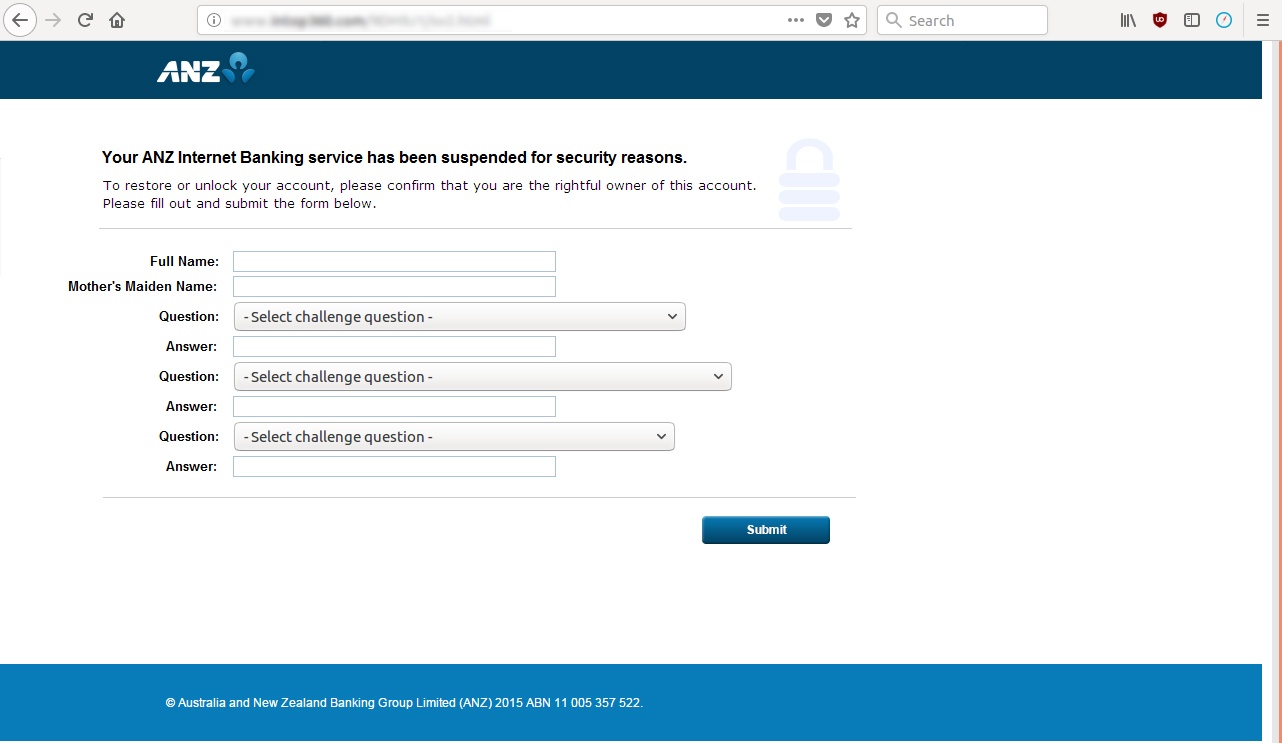This screenshot has width=1282, height=743.
Task: Bookmark this page with the star
Action: [852, 20]
